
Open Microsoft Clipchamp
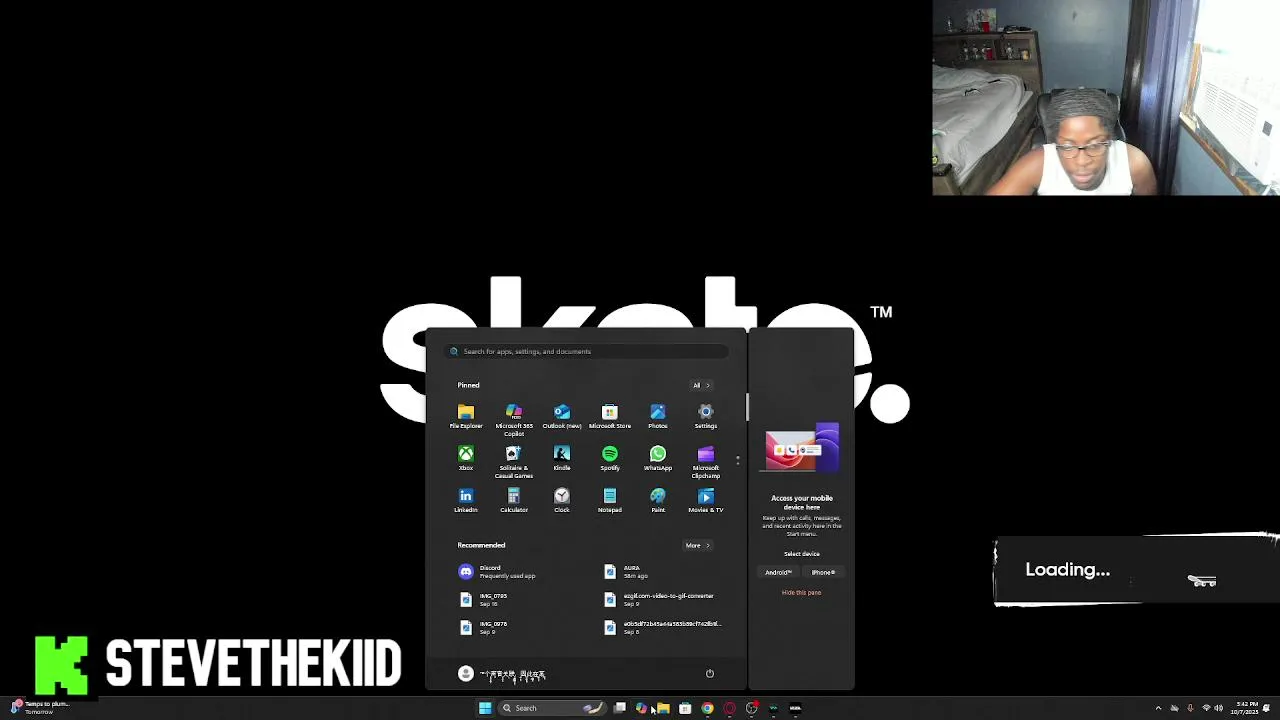[705, 461]
